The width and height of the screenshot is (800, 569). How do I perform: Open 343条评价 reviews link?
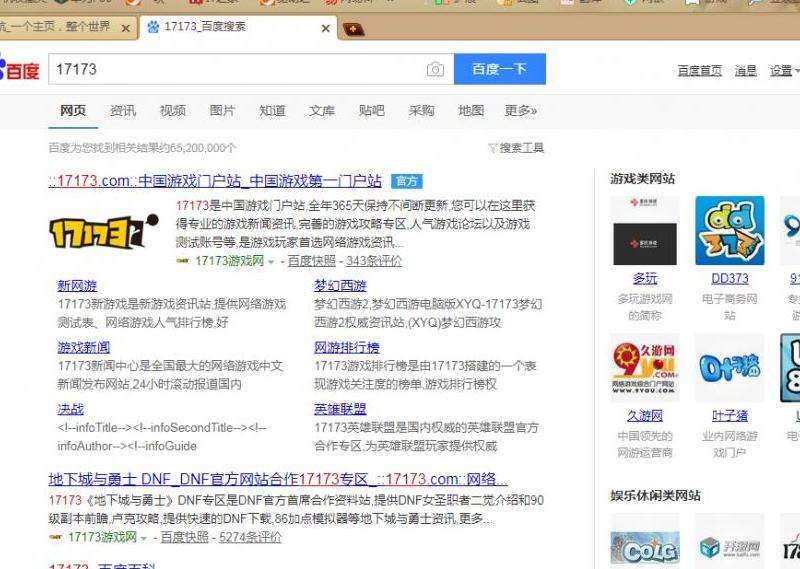pyautogui.click(x=374, y=261)
